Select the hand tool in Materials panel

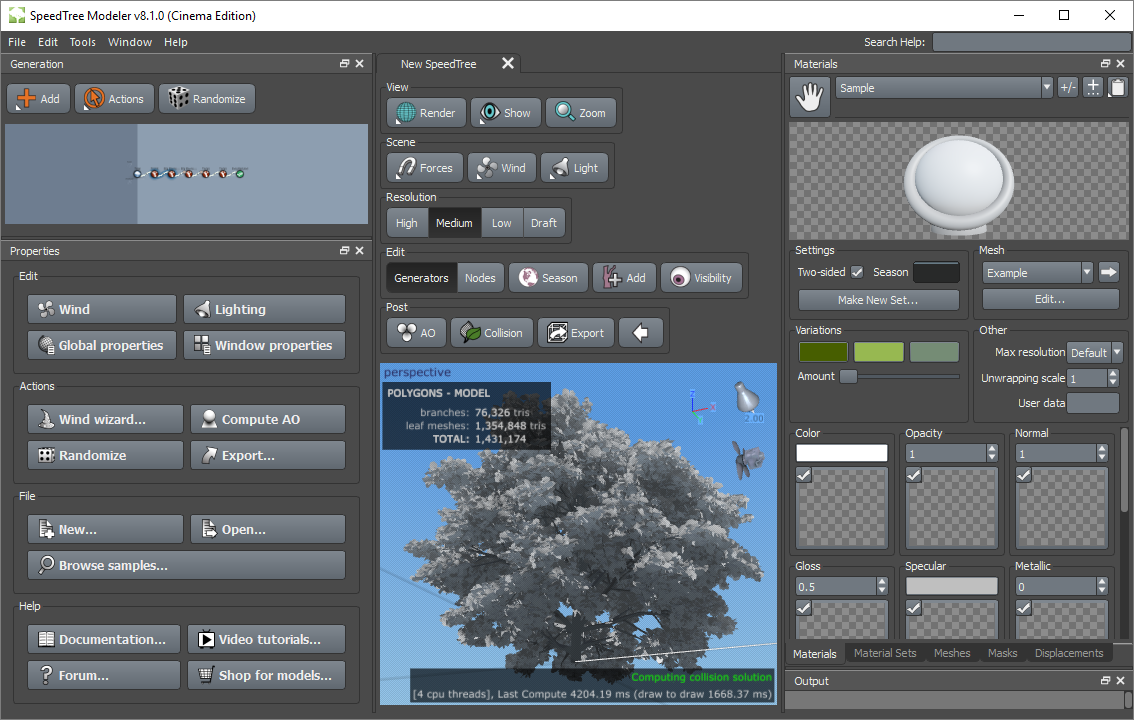pos(810,97)
